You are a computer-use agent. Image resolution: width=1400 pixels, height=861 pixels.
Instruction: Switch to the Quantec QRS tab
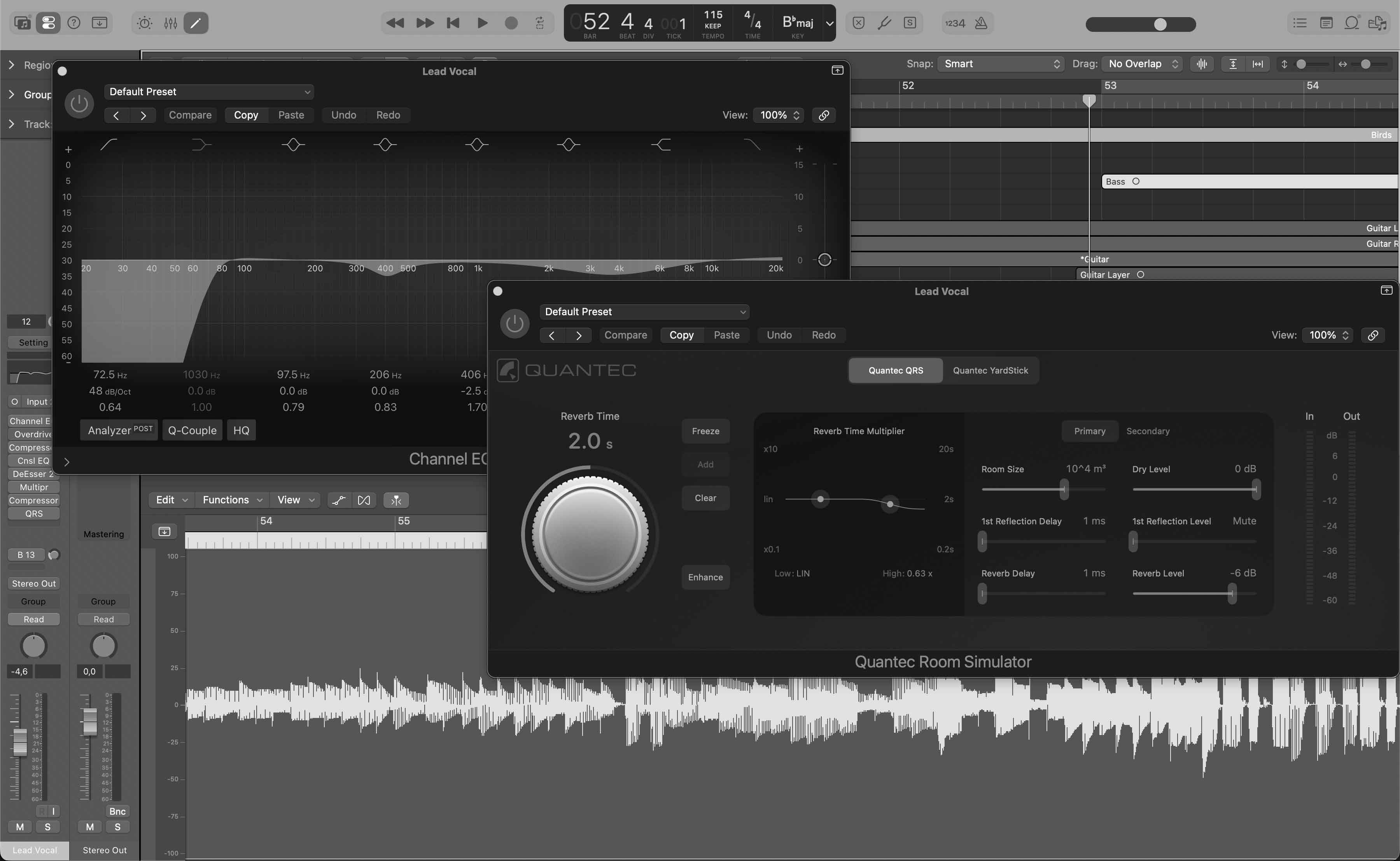coord(896,370)
